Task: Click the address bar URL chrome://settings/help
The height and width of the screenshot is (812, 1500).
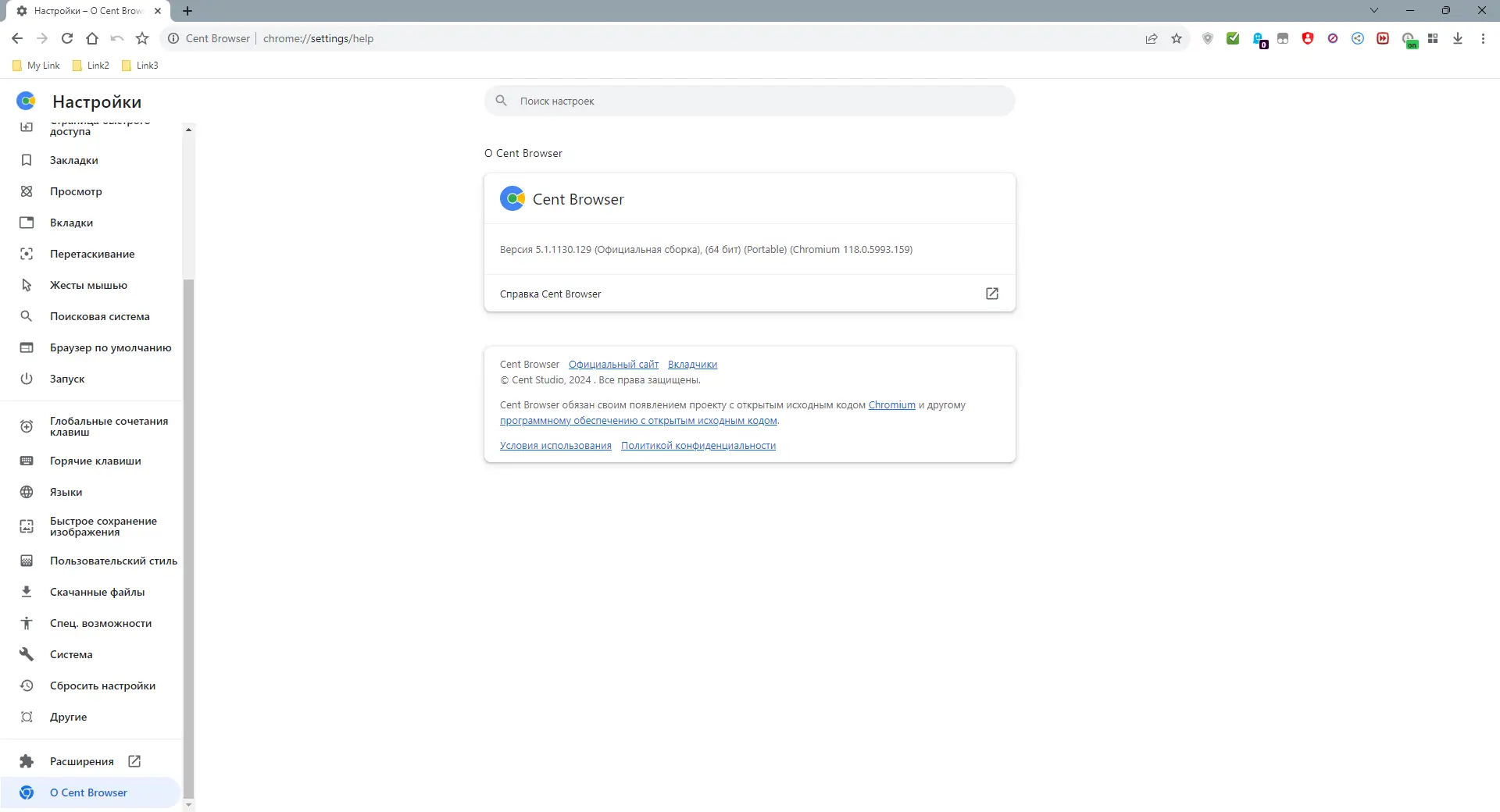Action: pos(318,38)
